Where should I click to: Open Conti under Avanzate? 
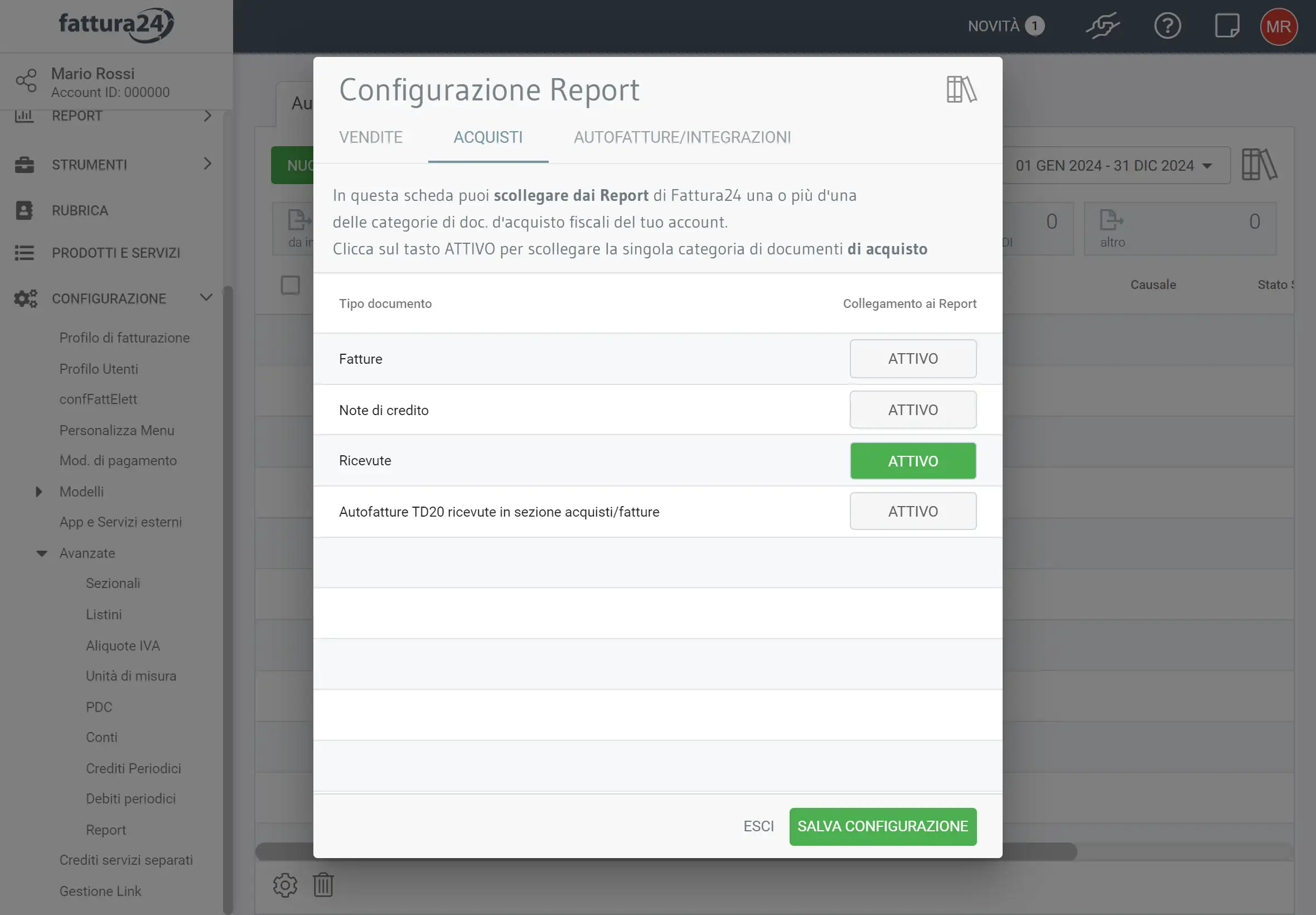[101, 737]
